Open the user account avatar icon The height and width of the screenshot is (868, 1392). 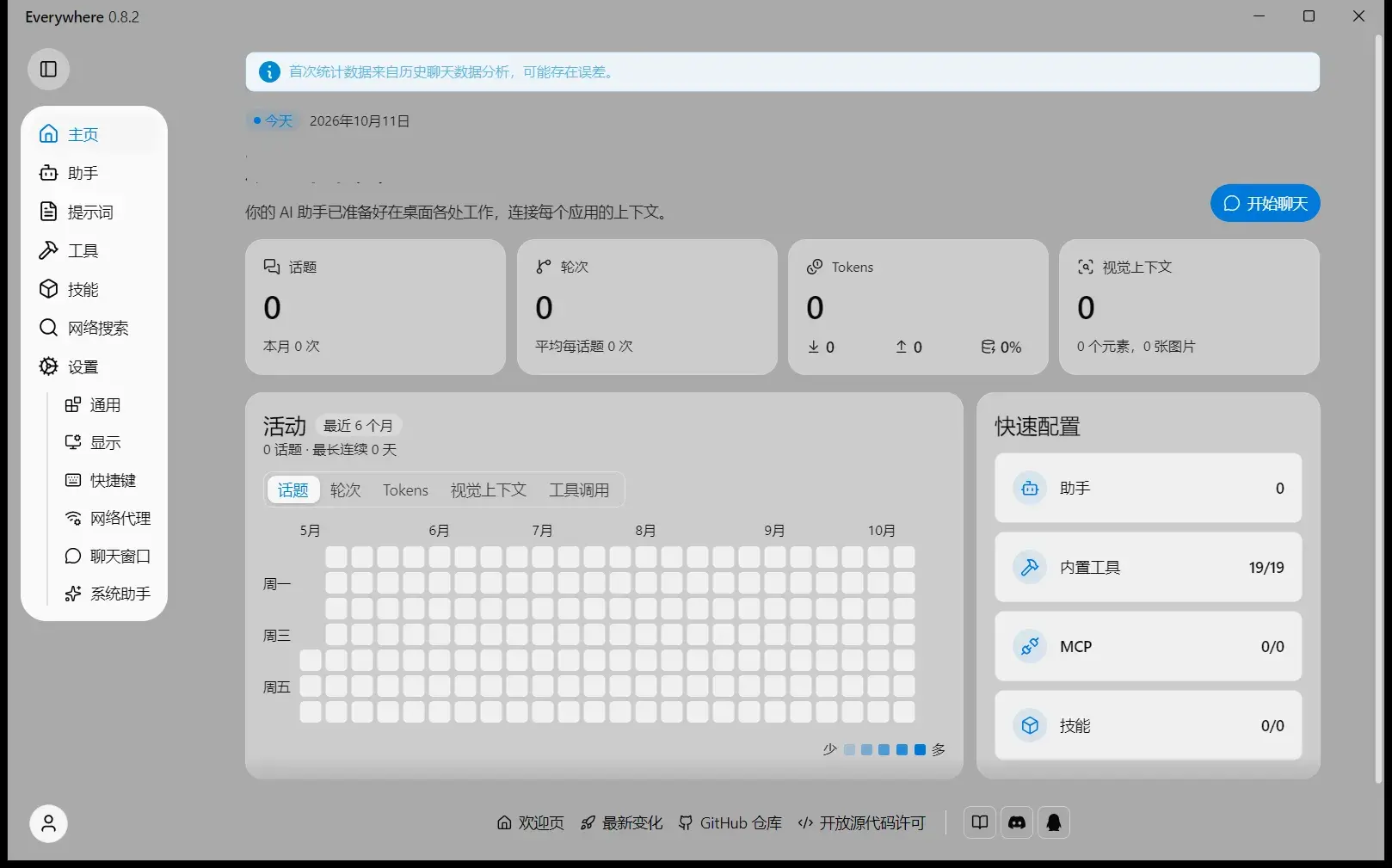[48, 823]
